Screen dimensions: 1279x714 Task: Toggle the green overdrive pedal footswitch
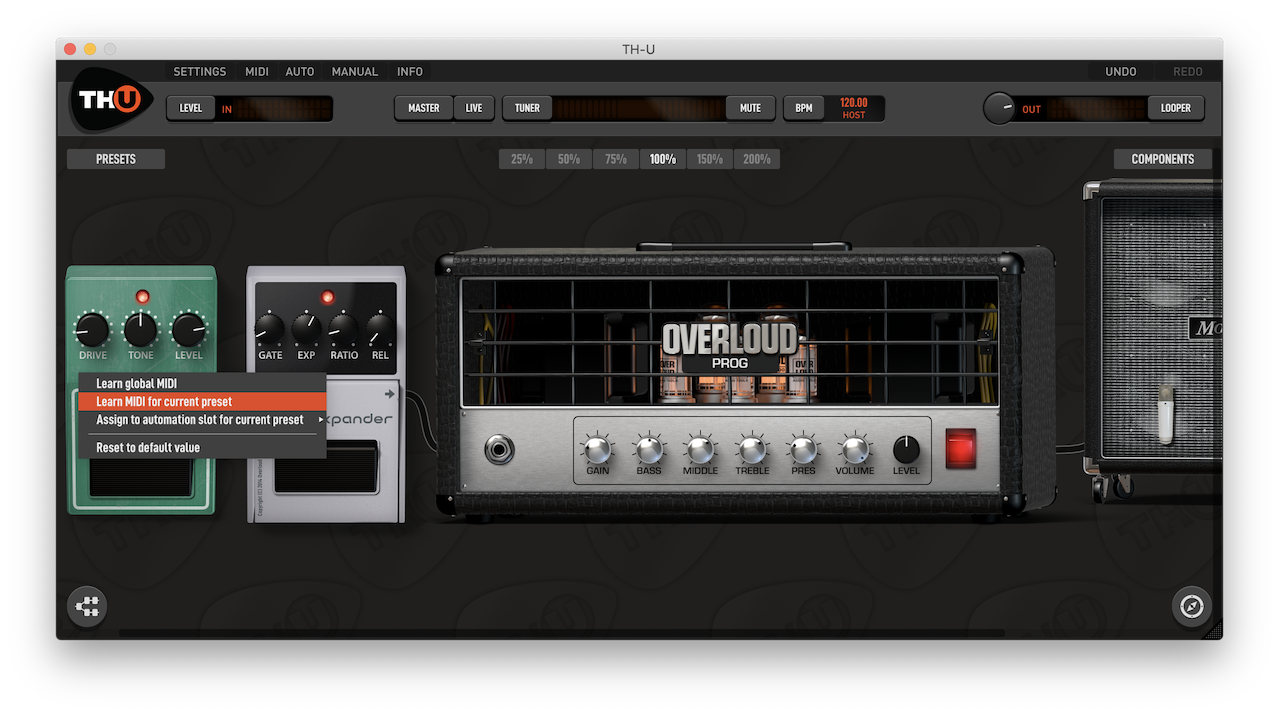pyautogui.click(x=141, y=477)
